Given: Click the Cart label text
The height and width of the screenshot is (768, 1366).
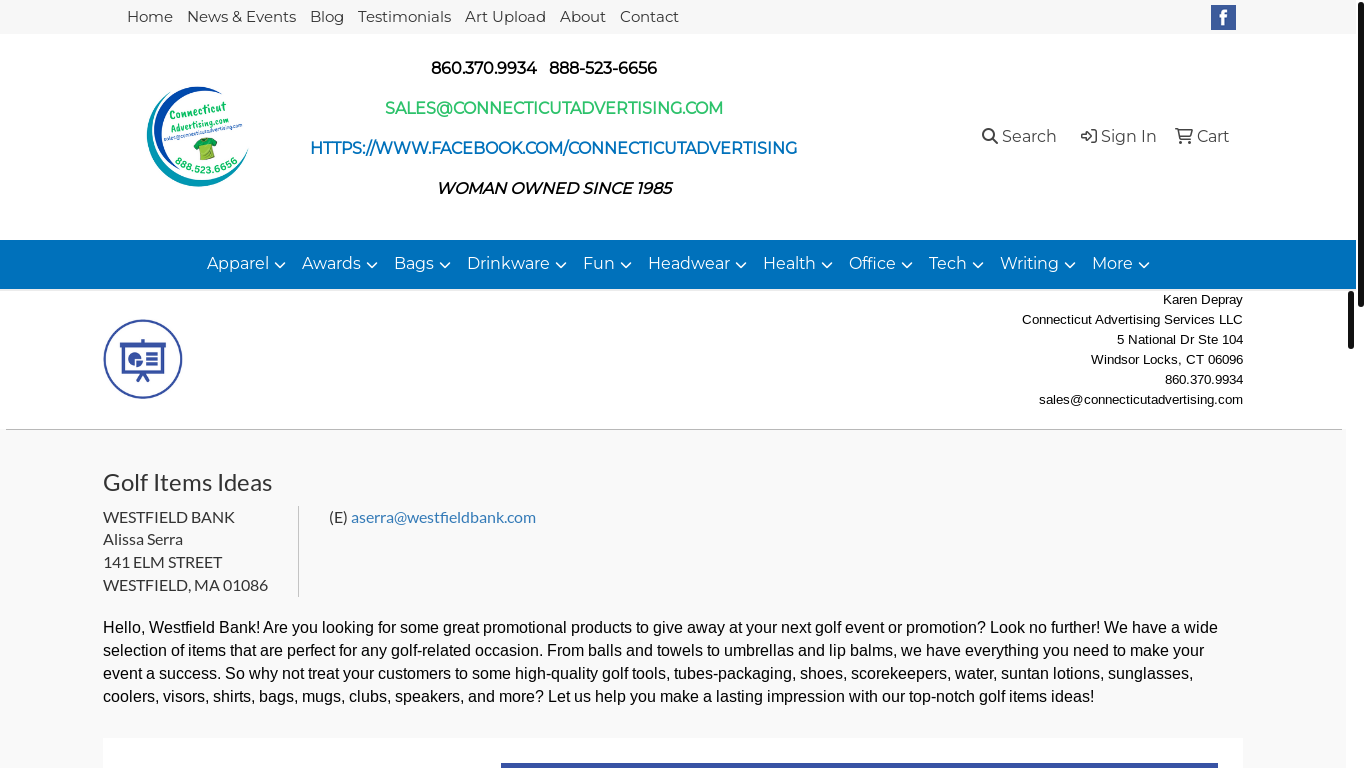Looking at the screenshot, I should pos(1213,136).
